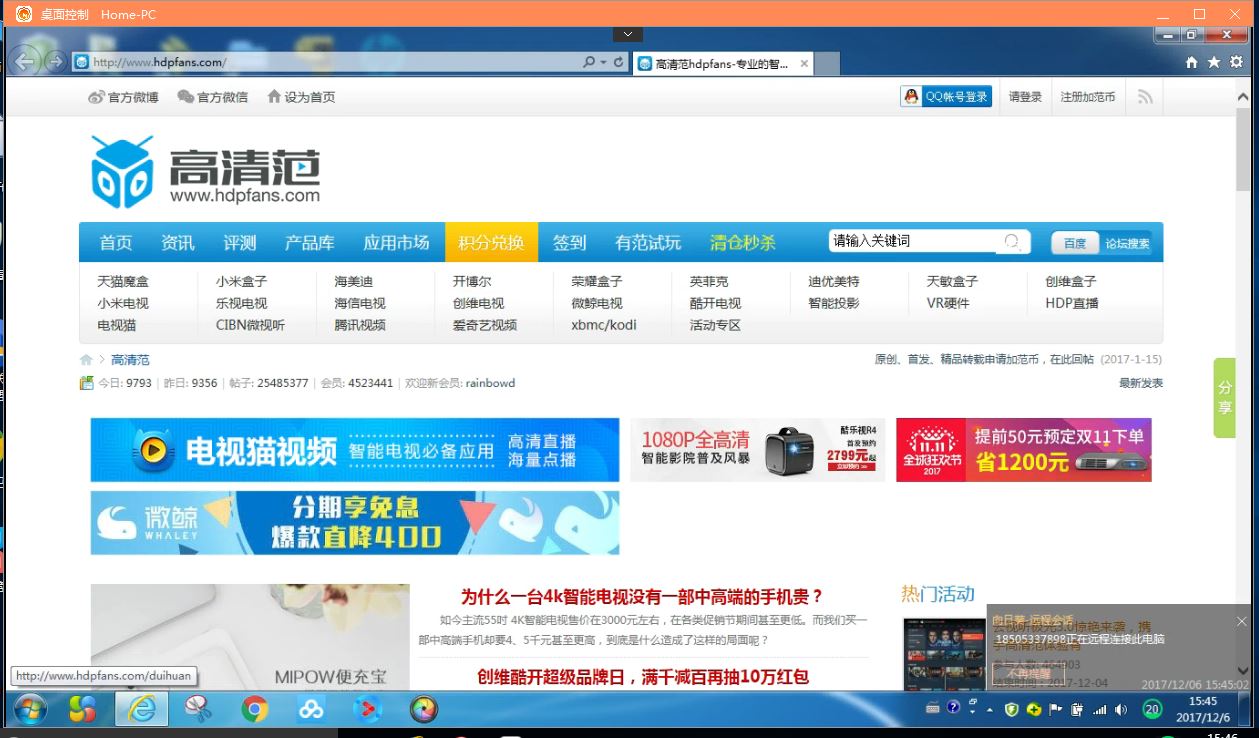1259x738 pixels.
Task: Open the IE favorites star
Action: [x=1214, y=62]
